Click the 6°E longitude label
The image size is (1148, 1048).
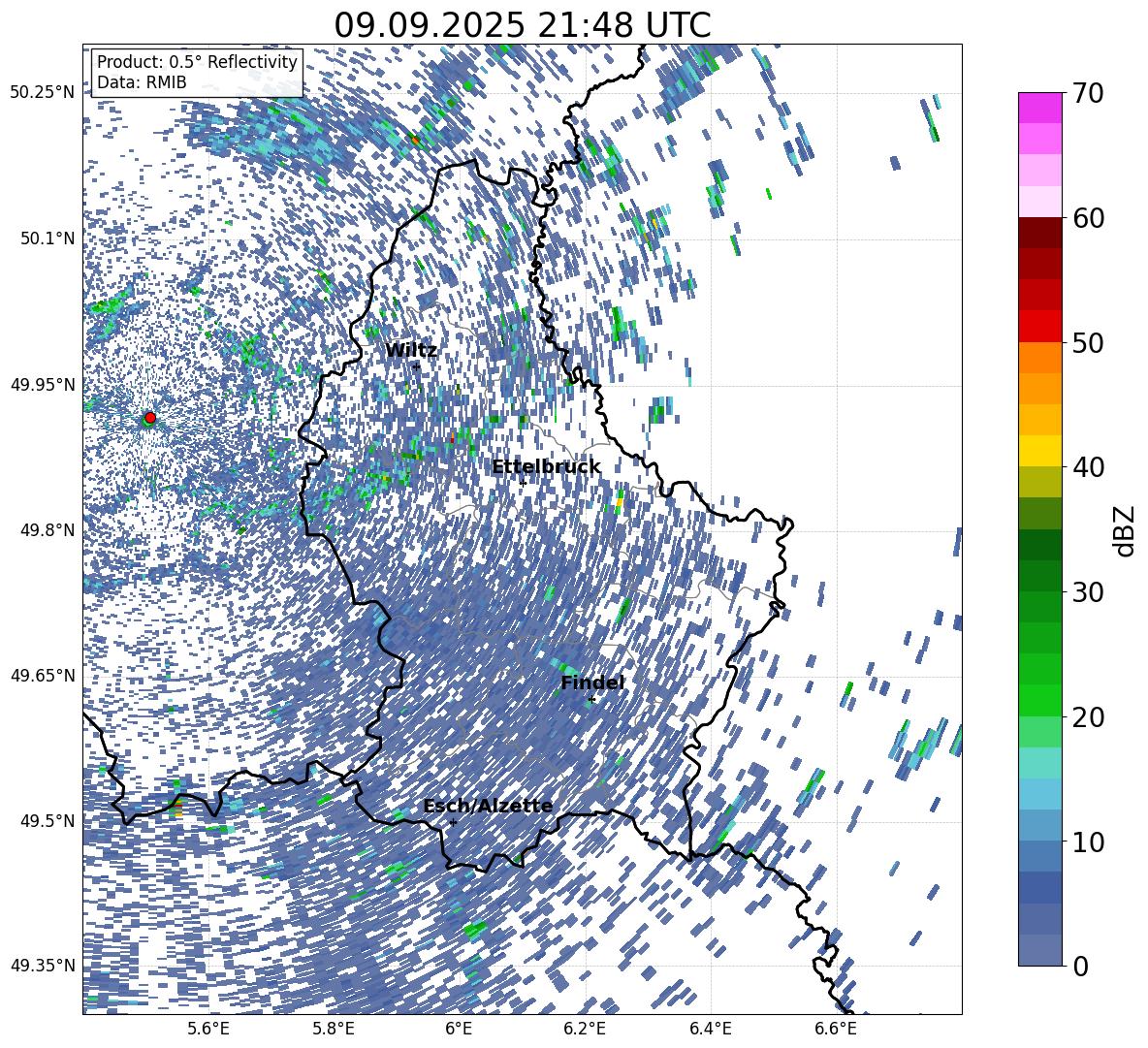coord(459,1029)
